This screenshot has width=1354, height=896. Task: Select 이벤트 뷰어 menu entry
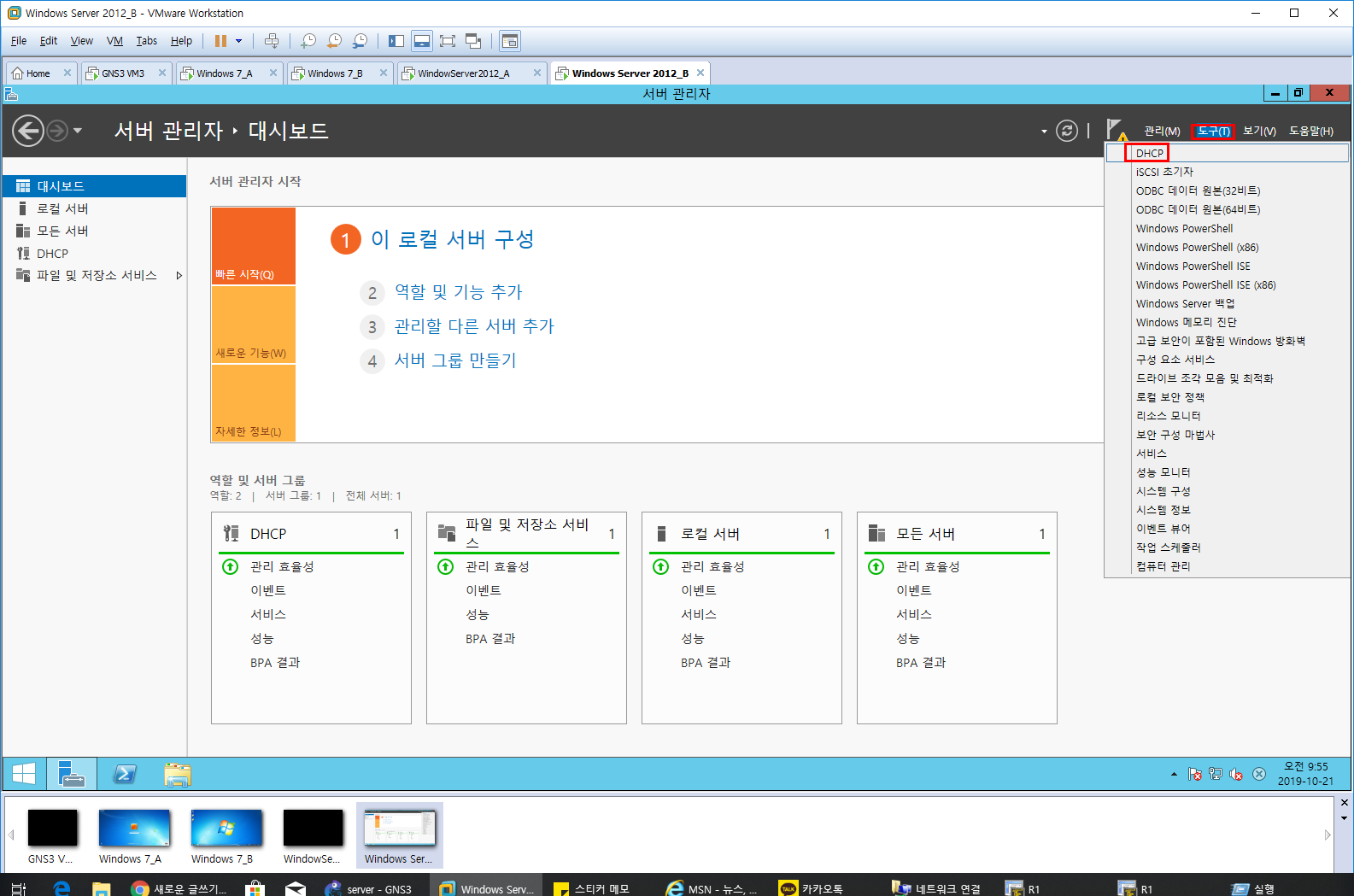pos(1227,529)
